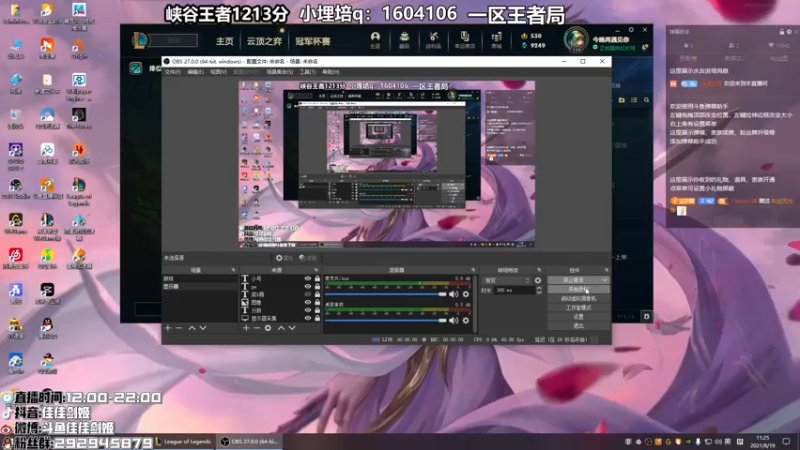
Task: Adjust the transition duration stepper arrows
Action: [x=539, y=290]
